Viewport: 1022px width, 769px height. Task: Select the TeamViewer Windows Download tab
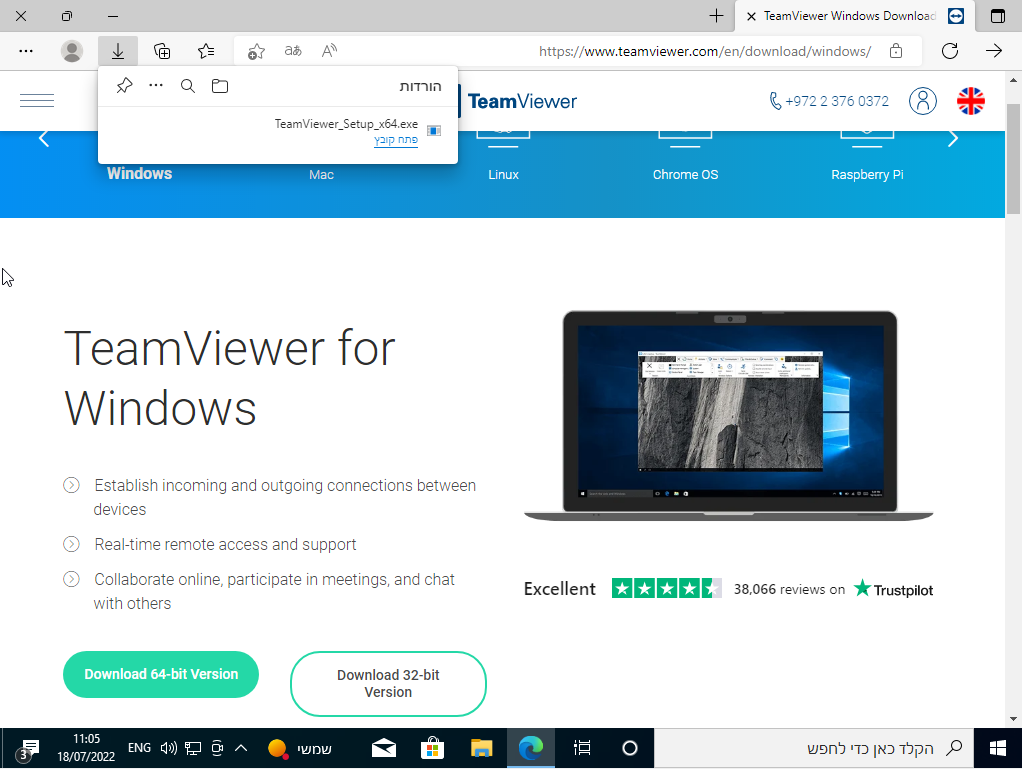[854, 16]
